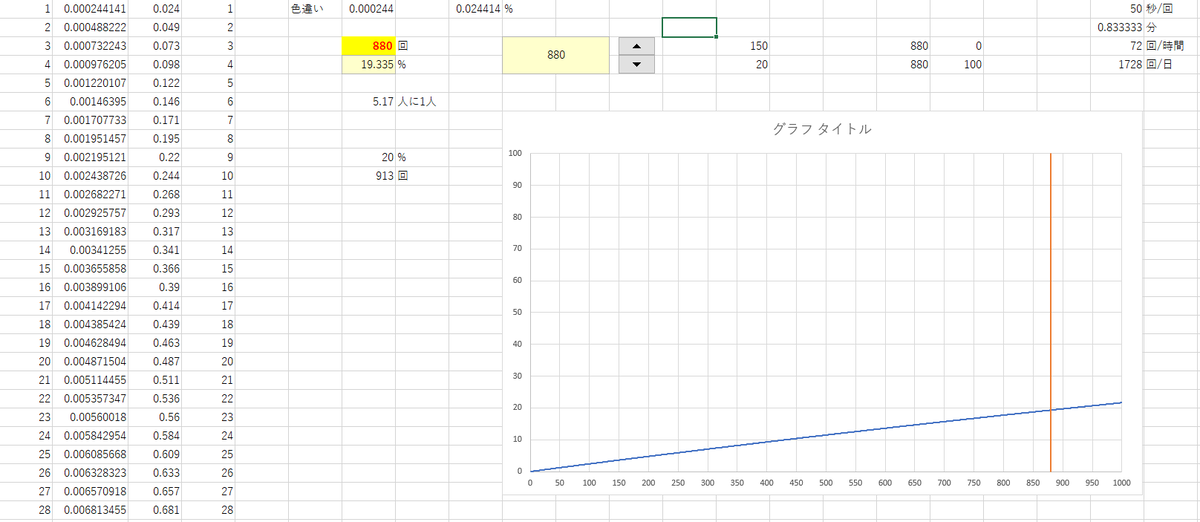The width and height of the screenshot is (1200, 522).
Task: Click the cell containing 0.024414
Action: point(476,9)
